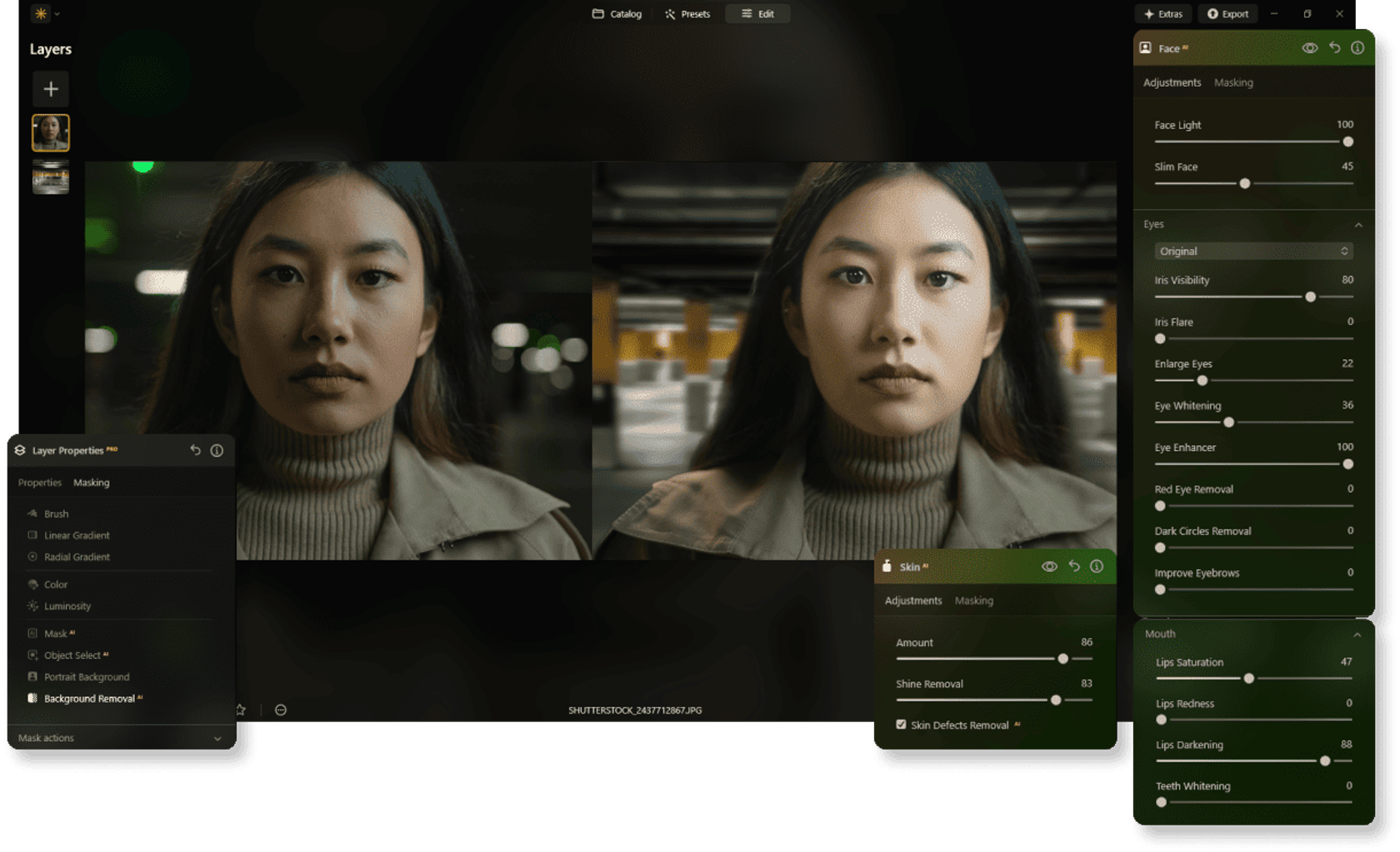Select the Brush masking tool
This screenshot has height=852, width=1400.
pyautogui.click(x=56, y=514)
